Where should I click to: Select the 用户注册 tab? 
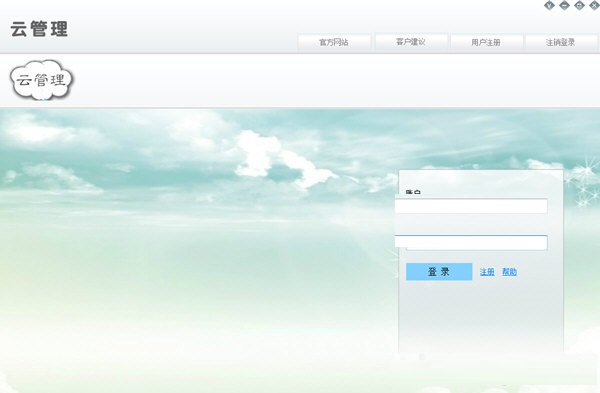click(x=486, y=42)
